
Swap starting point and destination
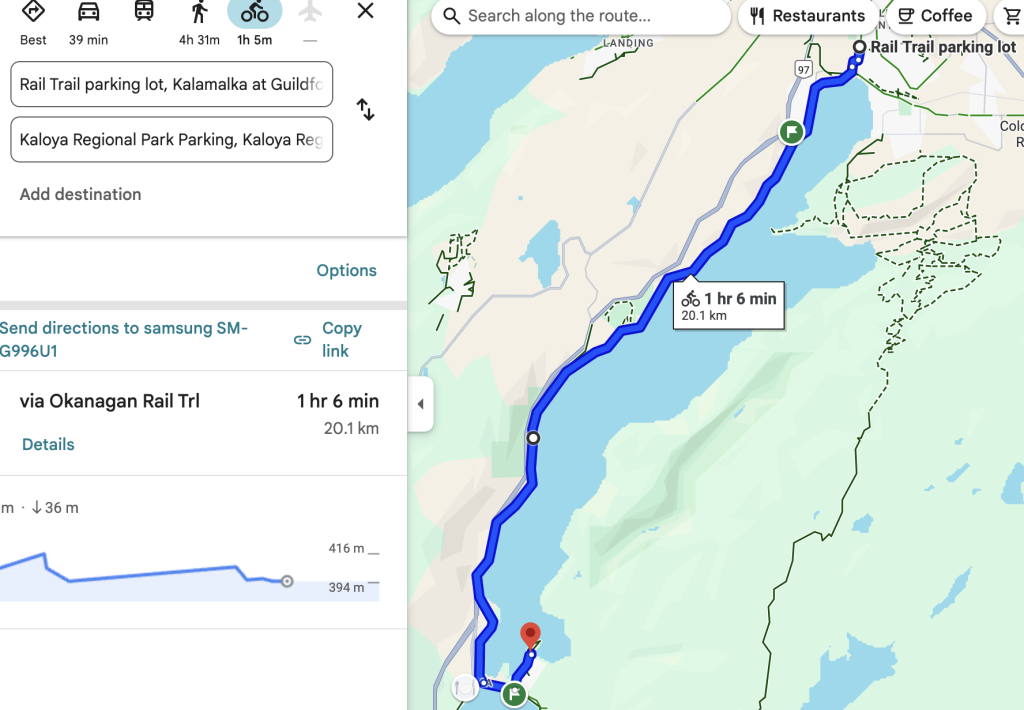point(366,110)
